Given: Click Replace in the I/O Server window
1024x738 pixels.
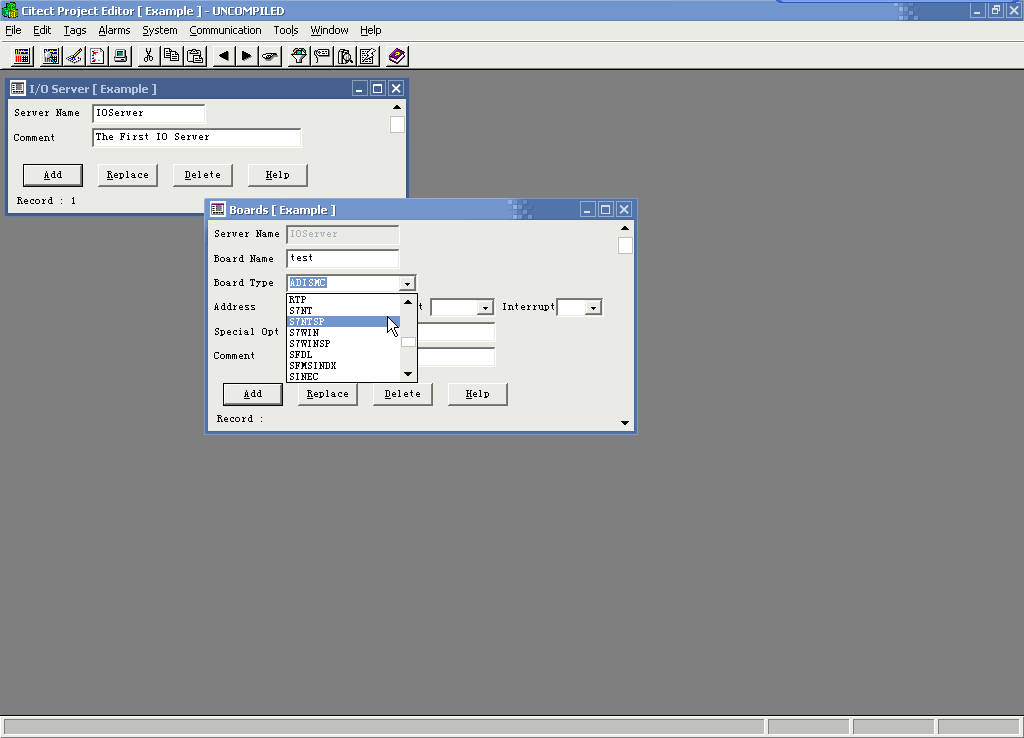Looking at the screenshot, I should pos(128,175).
